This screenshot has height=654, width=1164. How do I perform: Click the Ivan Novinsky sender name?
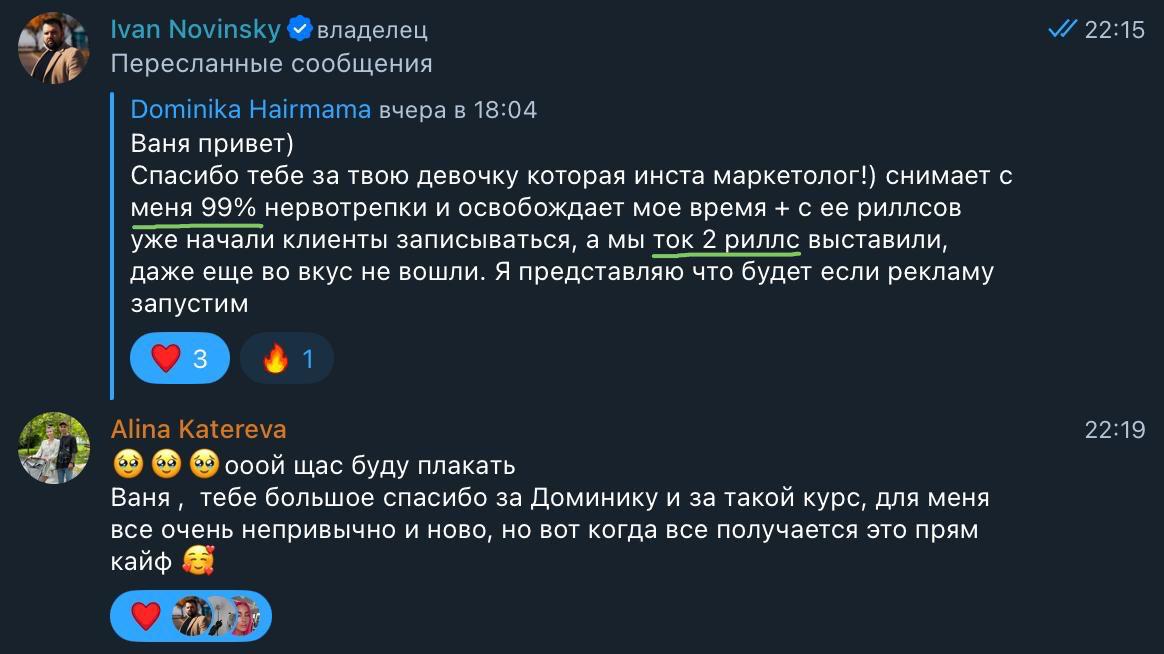(195, 30)
